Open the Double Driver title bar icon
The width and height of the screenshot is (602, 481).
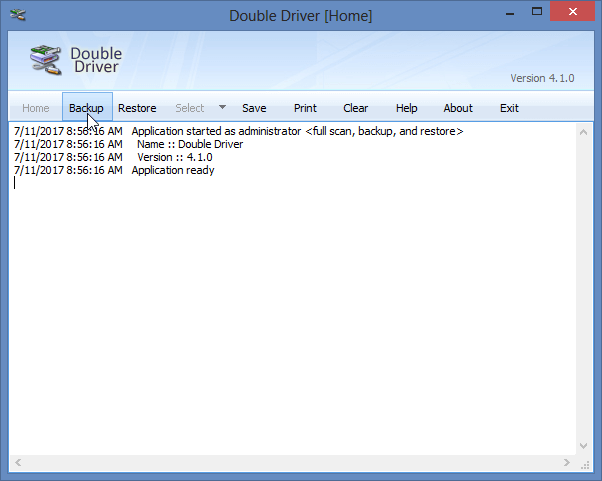pos(18,15)
